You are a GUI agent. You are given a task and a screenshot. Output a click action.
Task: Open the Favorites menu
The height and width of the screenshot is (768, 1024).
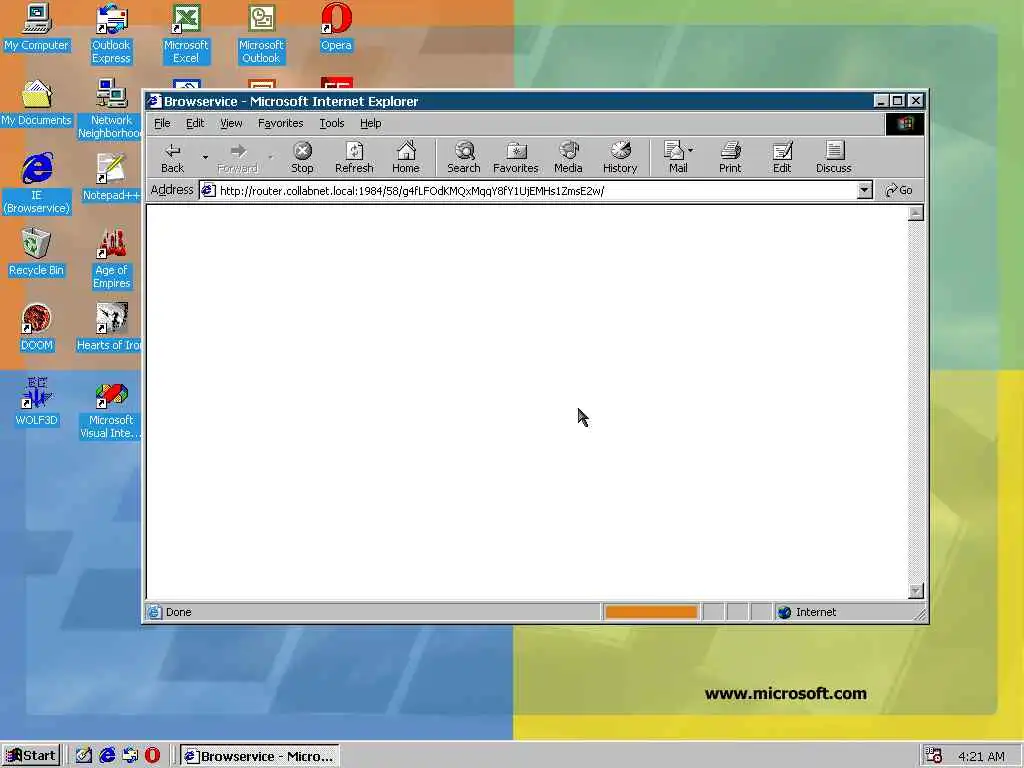[280, 123]
